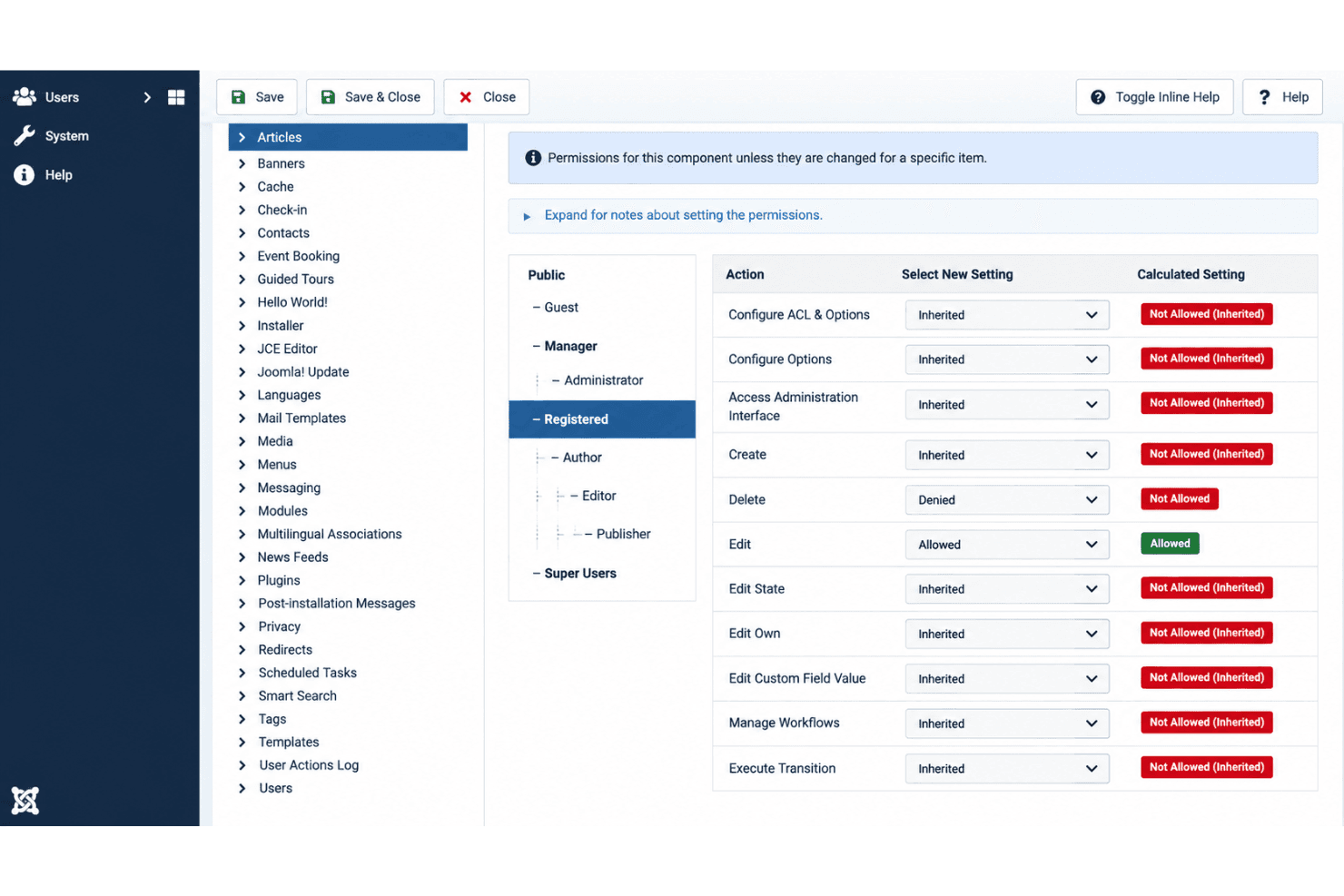Open the Edit State permission dropdown
Screen dimensions: 1344x896
[1007, 589]
